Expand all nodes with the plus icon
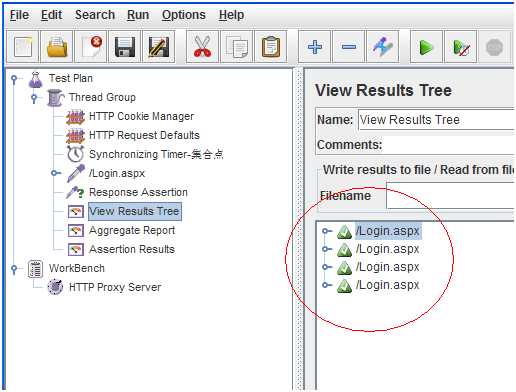 [x=315, y=47]
